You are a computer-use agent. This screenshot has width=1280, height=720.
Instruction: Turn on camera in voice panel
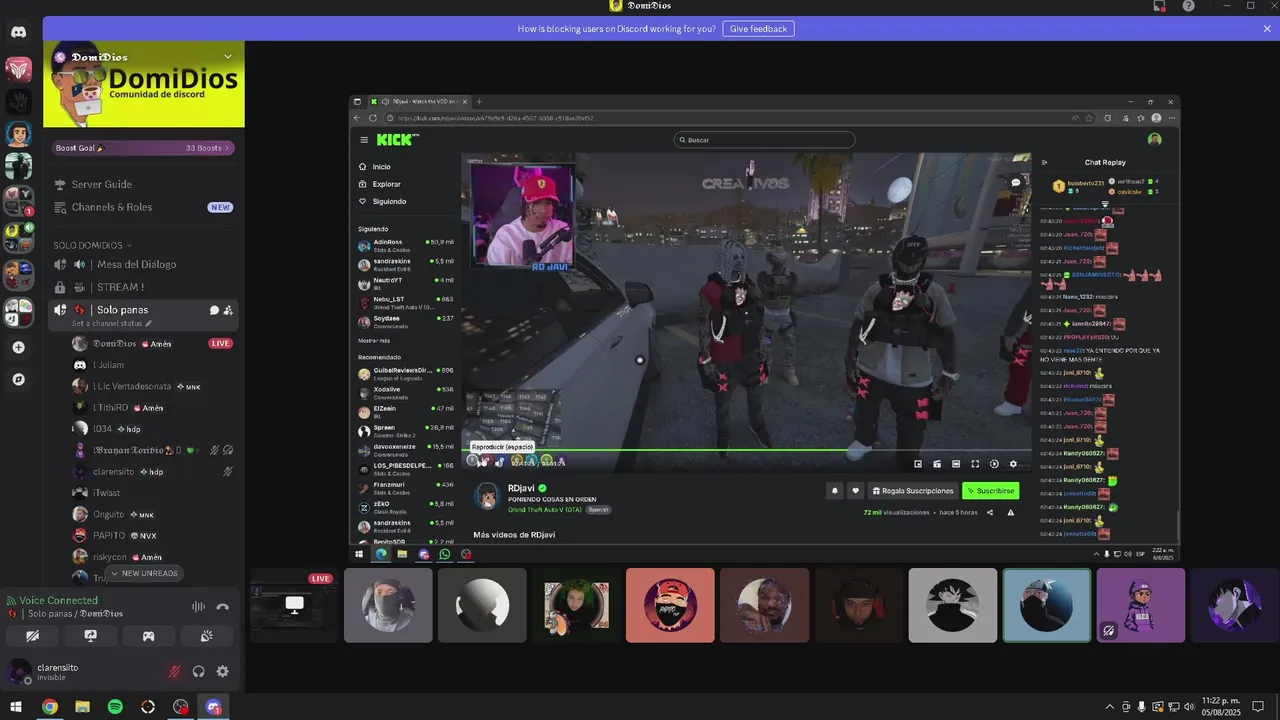(x=32, y=636)
